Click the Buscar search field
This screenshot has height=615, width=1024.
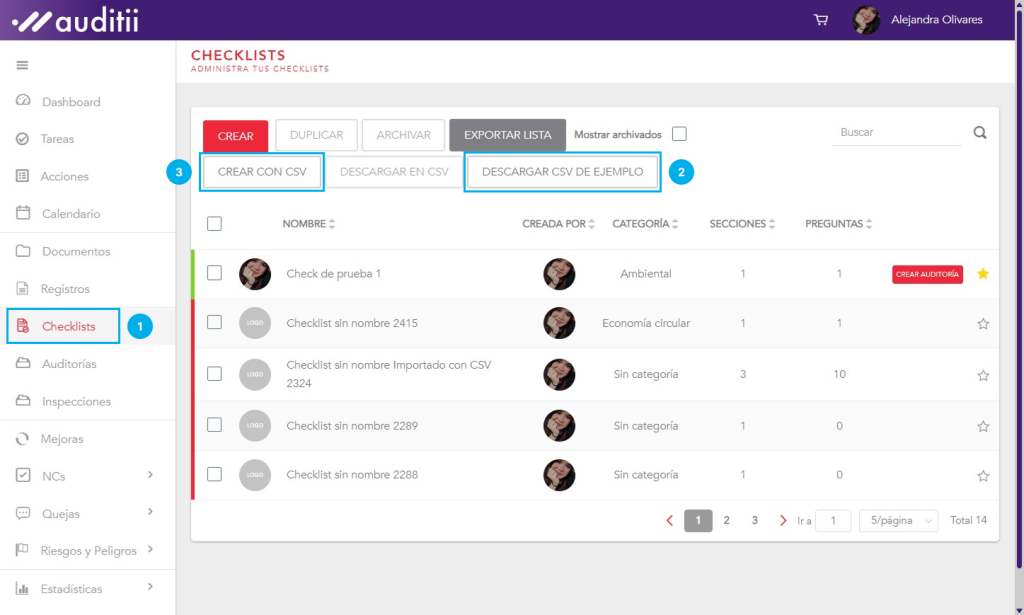coord(895,132)
